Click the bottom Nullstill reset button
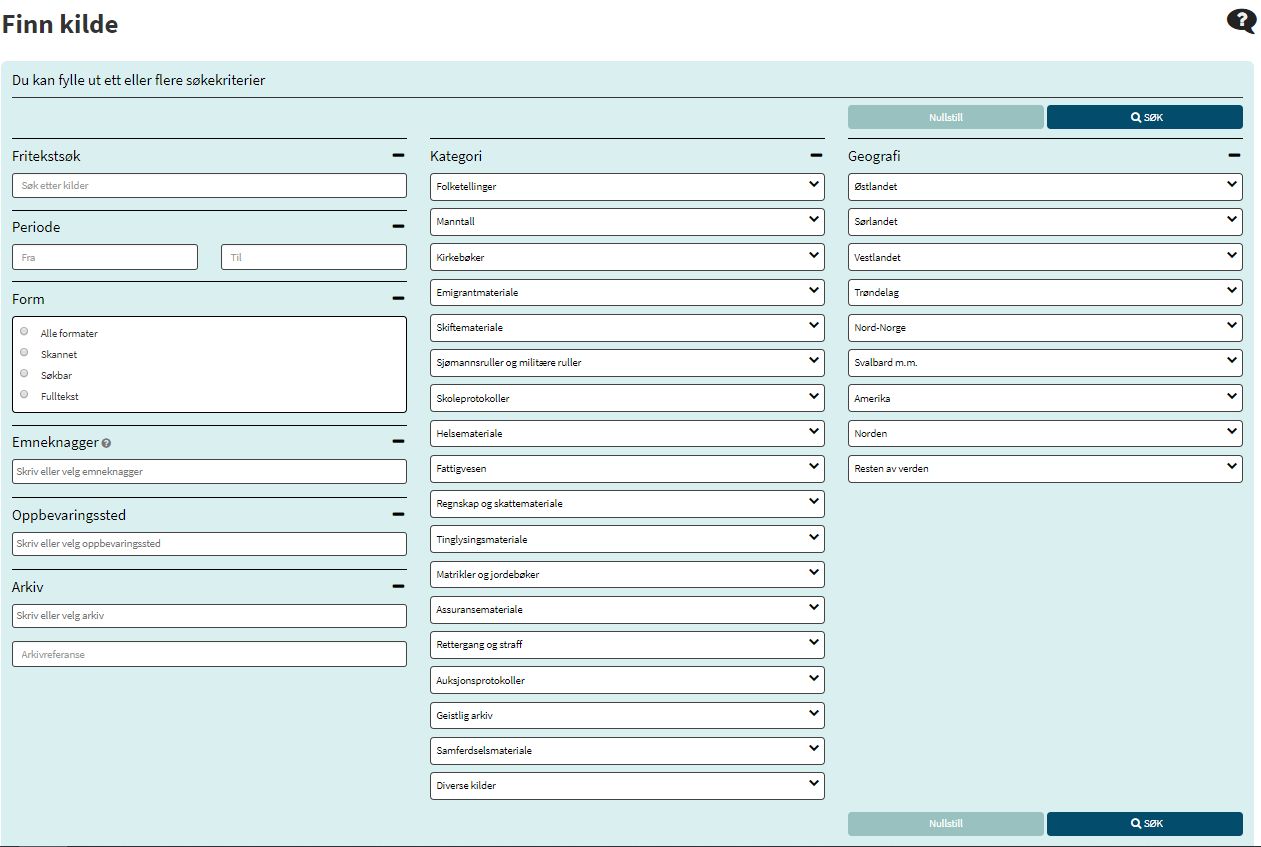The image size is (1261, 847). (x=945, y=824)
